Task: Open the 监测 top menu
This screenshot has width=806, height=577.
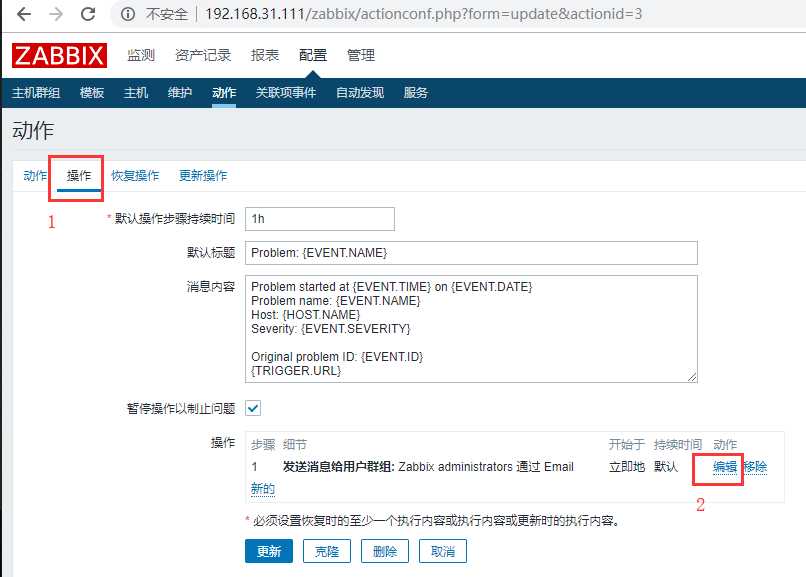Action: pyautogui.click(x=141, y=55)
